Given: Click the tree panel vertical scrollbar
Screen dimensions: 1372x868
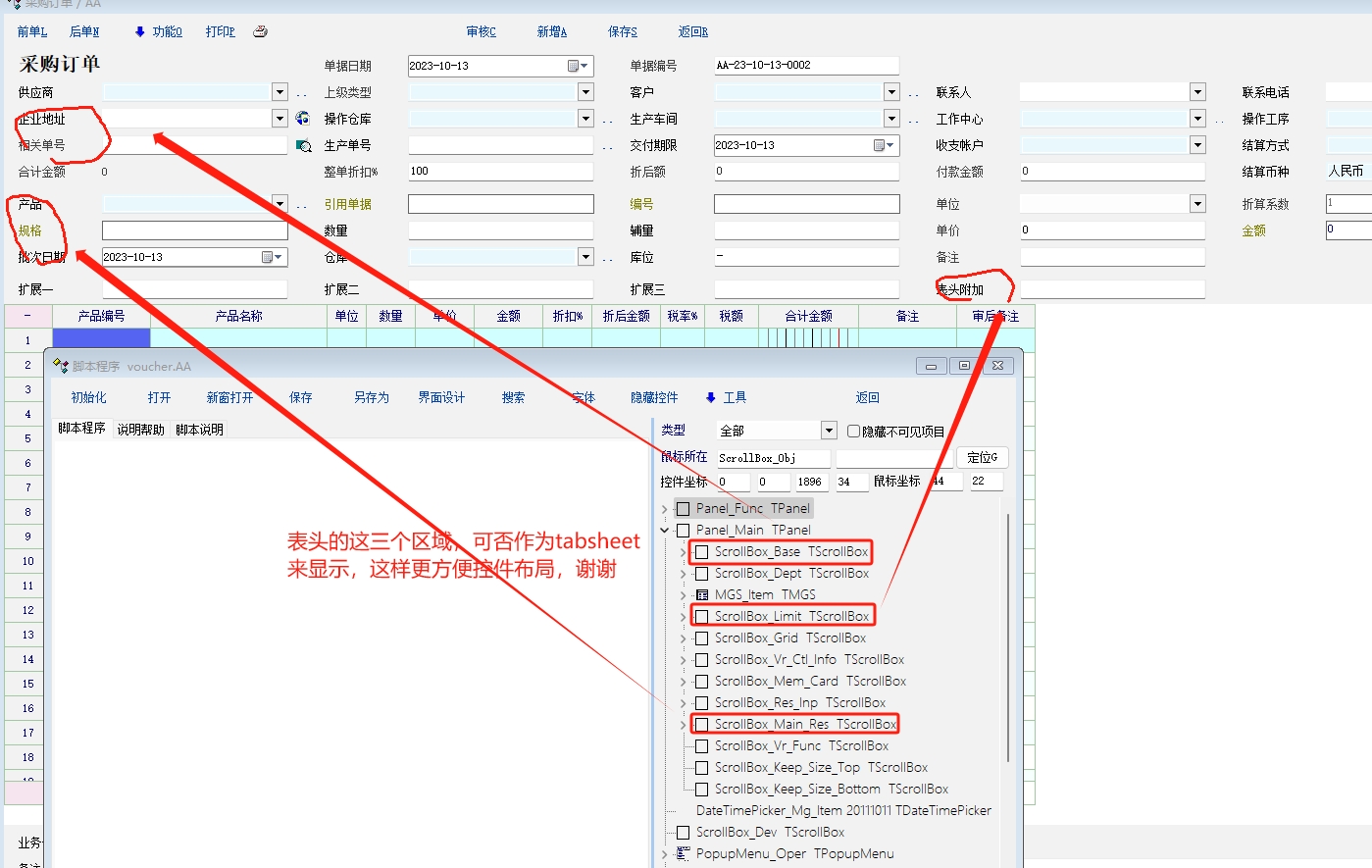Looking at the screenshot, I should tap(1008, 638).
